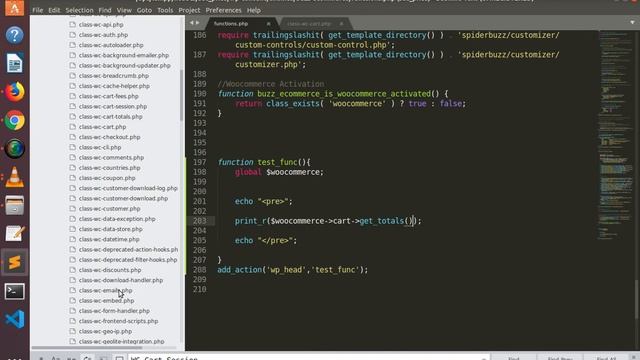
Task: Click line number 203 in the gutter
Action: click(200, 221)
